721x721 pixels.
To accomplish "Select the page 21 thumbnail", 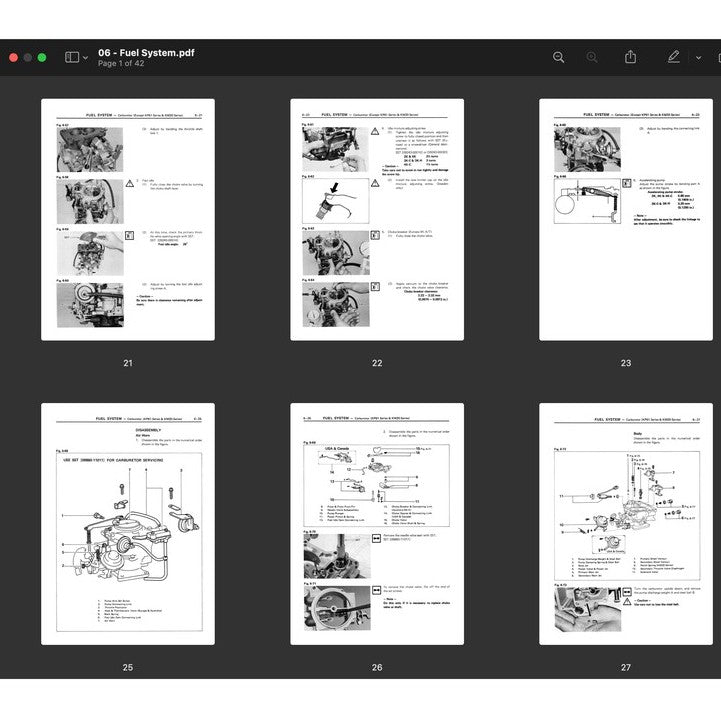I will [x=127, y=219].
